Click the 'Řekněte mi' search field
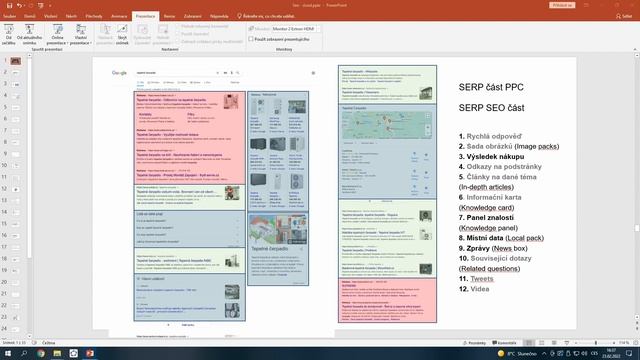Viewport: 640px width, 360px height. click(266, 16)
